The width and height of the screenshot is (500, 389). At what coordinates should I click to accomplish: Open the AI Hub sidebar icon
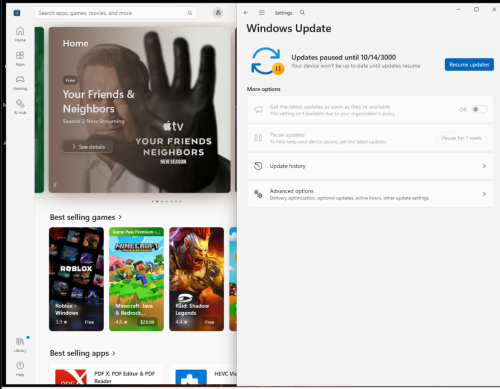click(20, 107)
